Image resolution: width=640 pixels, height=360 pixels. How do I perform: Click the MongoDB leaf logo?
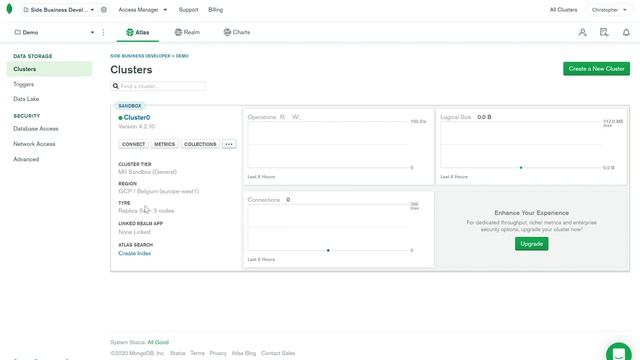(9, 9)
